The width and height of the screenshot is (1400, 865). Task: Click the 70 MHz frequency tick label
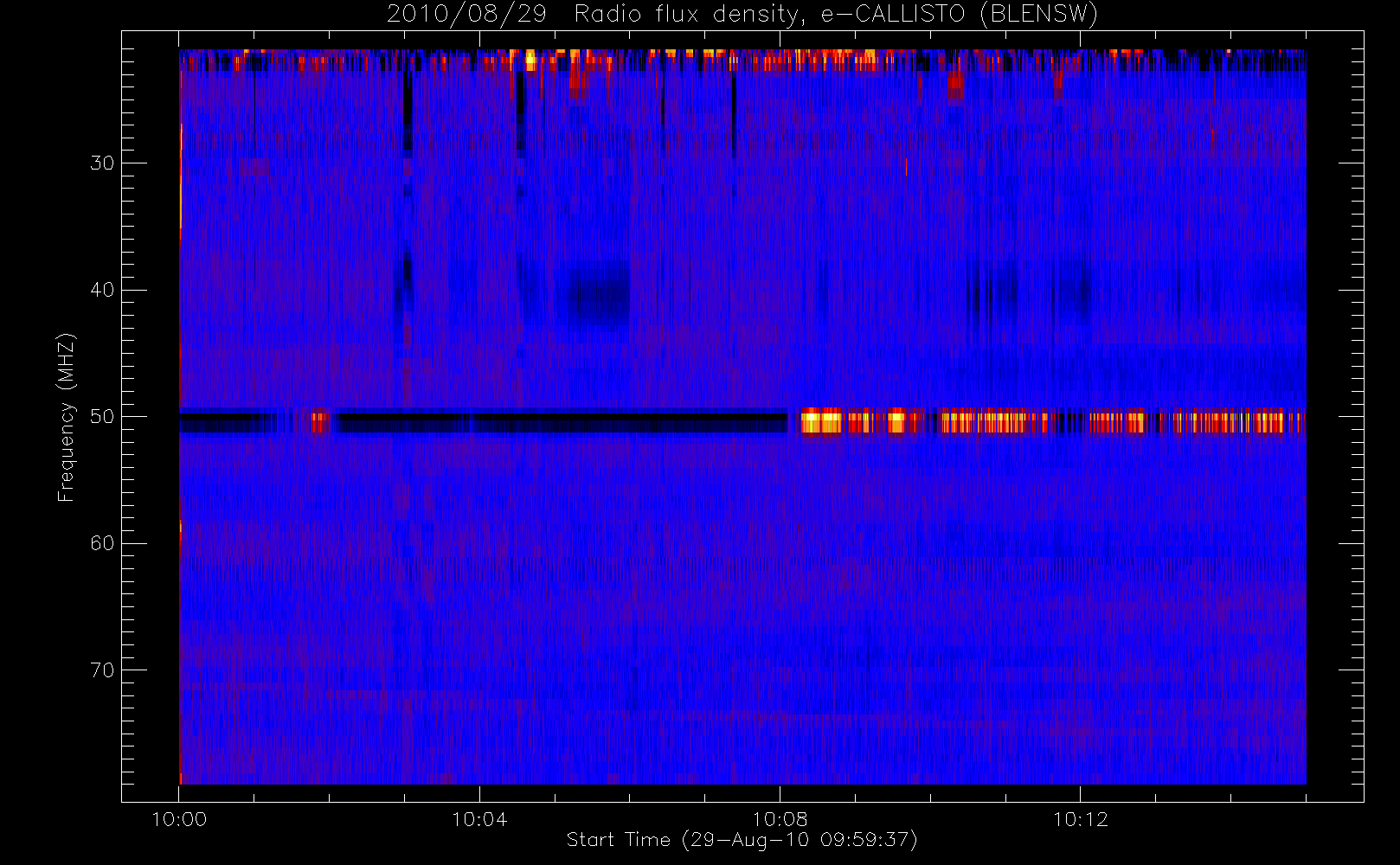[x=102, y=670]
